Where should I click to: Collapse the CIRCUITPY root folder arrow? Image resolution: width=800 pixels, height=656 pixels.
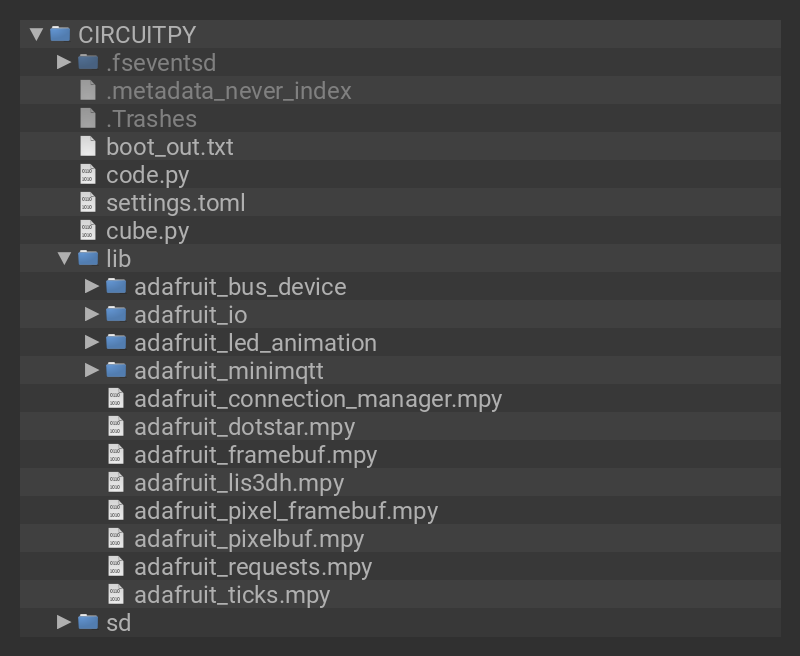pos(37,34)
